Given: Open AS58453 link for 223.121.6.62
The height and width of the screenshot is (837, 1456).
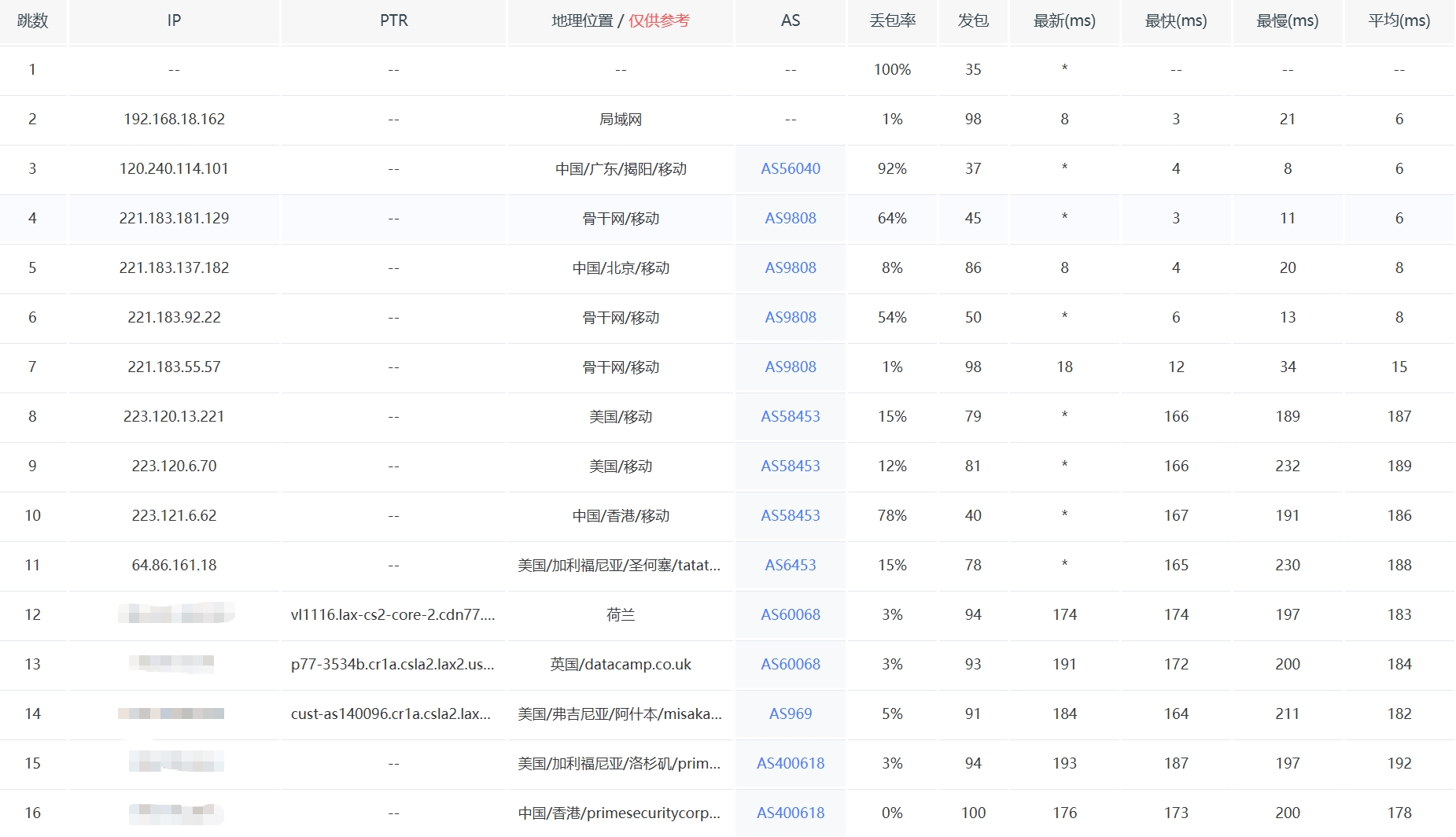Looking at the screenshot, I should [790, 515].
